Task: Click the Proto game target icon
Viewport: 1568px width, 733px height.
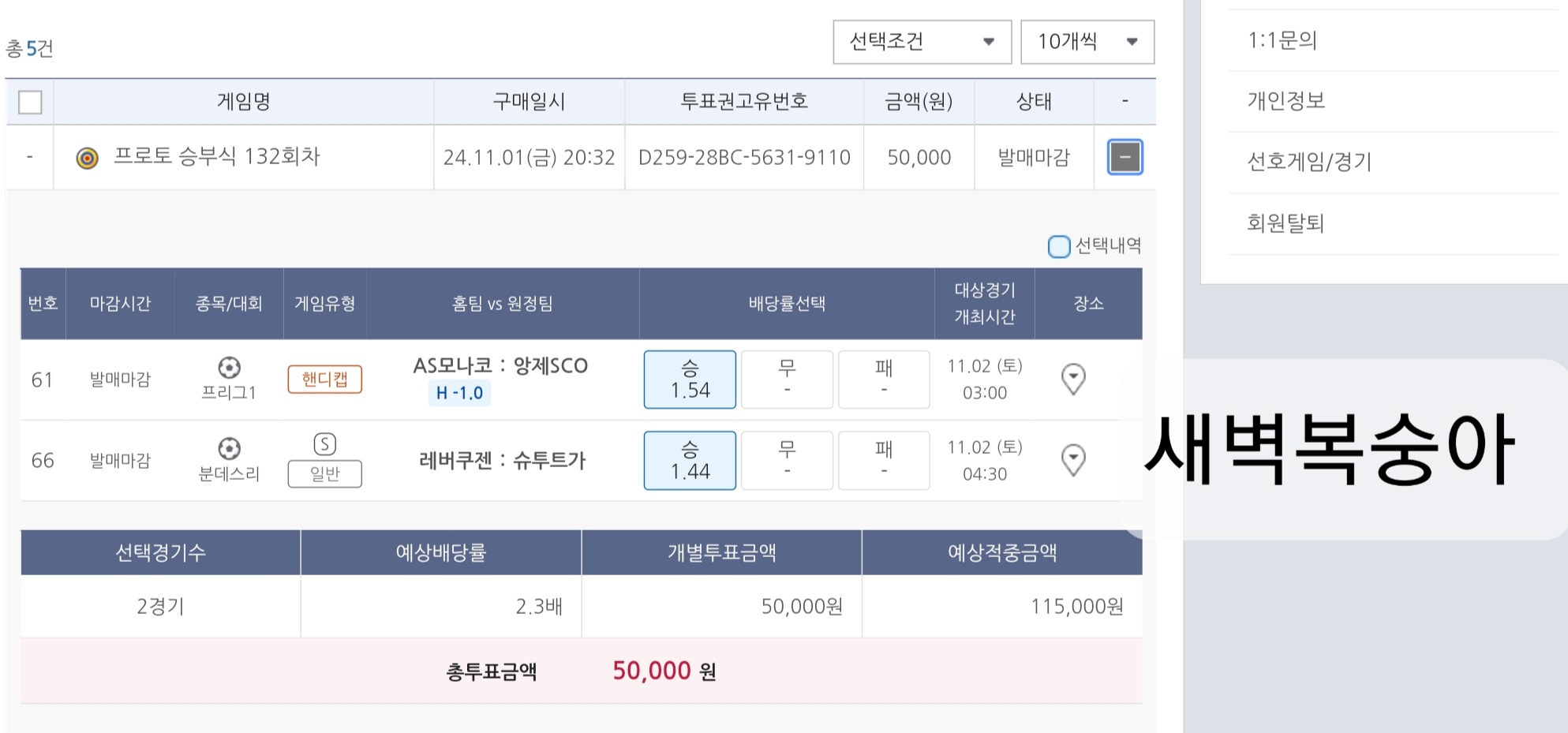Action: tap(87, 158)
